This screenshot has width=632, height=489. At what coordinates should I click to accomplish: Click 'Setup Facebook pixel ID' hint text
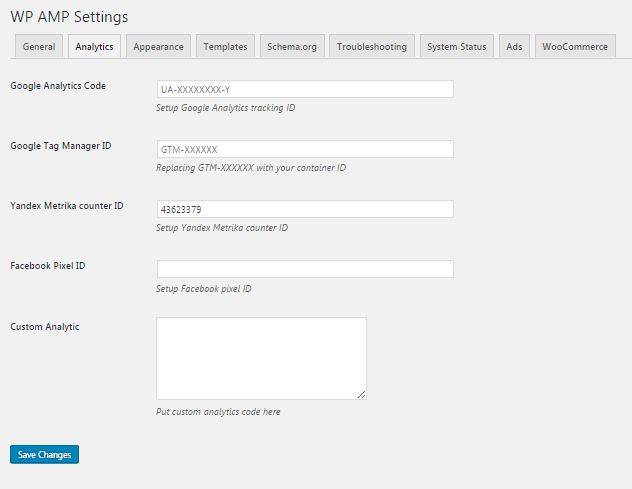204,289
